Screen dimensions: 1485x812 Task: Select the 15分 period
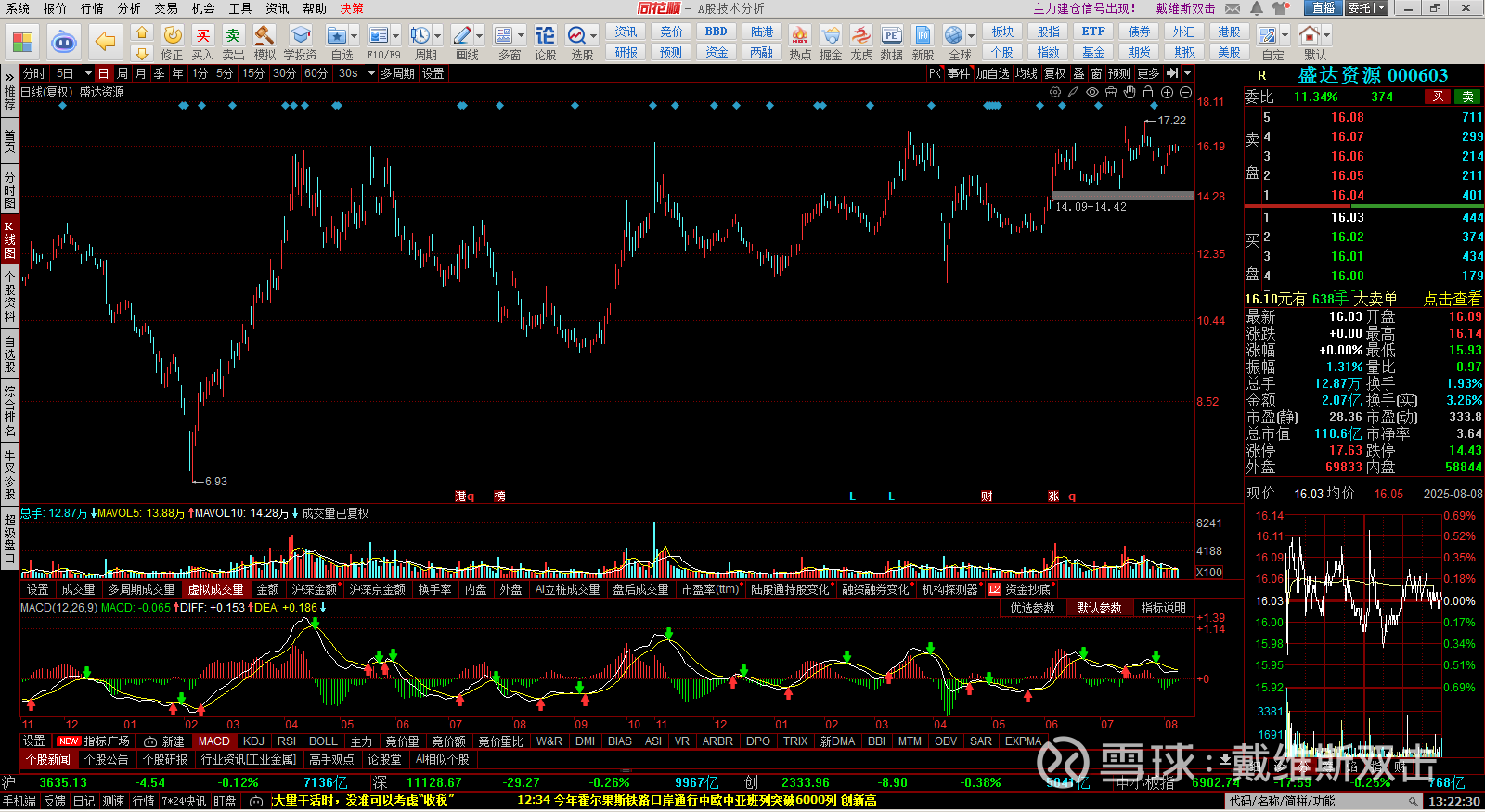pyautogui.click(x=253, y=73)
